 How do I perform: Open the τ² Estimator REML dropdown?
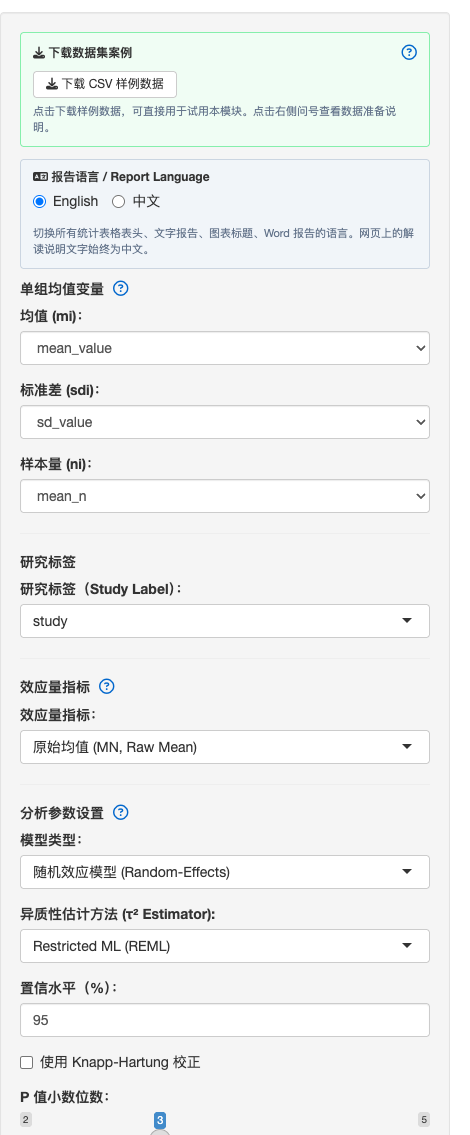(224, 946)
